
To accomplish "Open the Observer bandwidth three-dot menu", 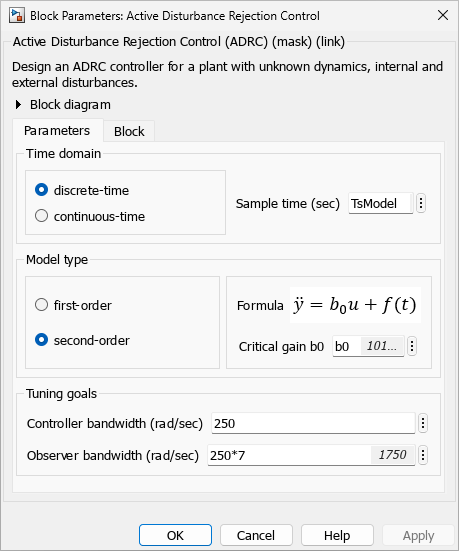I will (x=423, y=455).
